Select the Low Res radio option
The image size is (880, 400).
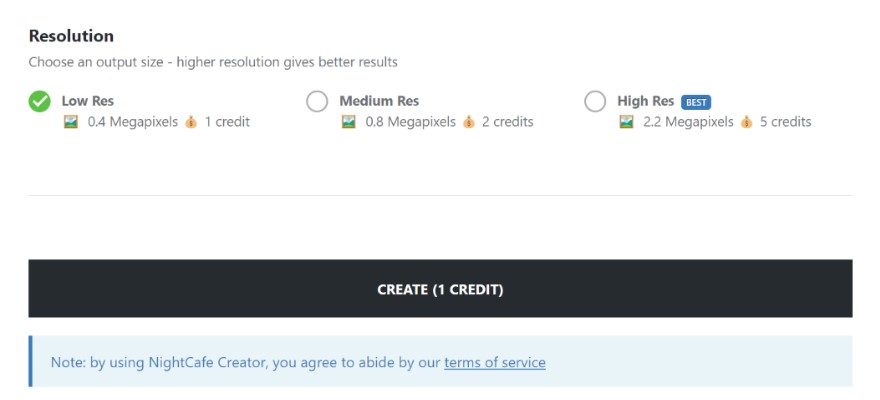coord(40,101)
